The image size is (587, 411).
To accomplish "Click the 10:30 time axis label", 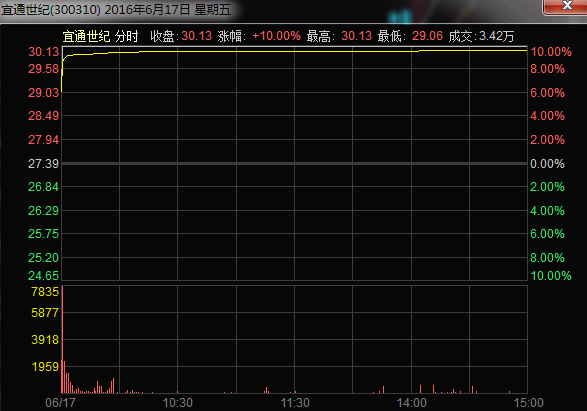I will (x=177, y=403).
